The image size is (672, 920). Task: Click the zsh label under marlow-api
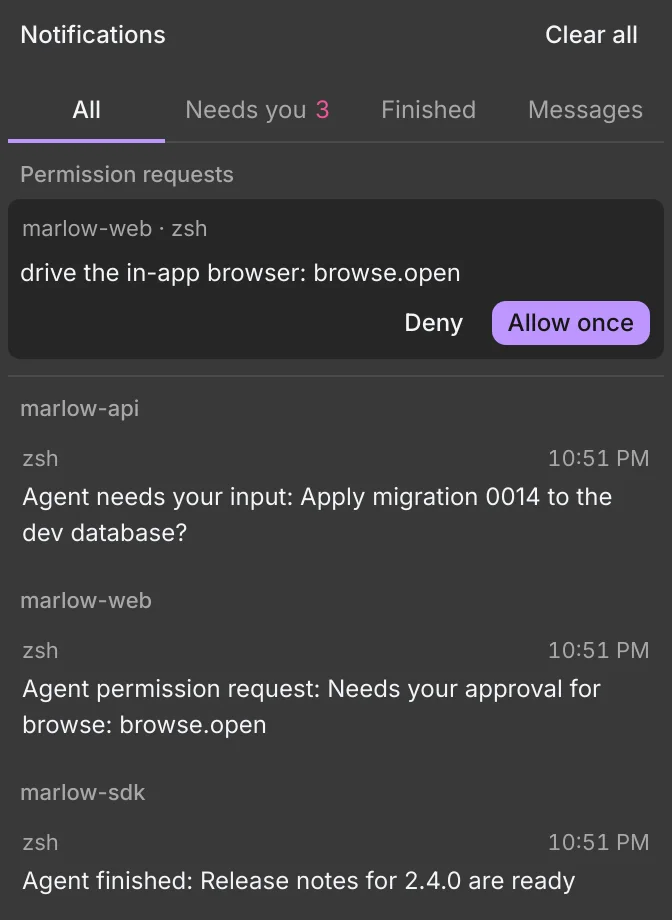pyautogui.click(x=40, y=459)
